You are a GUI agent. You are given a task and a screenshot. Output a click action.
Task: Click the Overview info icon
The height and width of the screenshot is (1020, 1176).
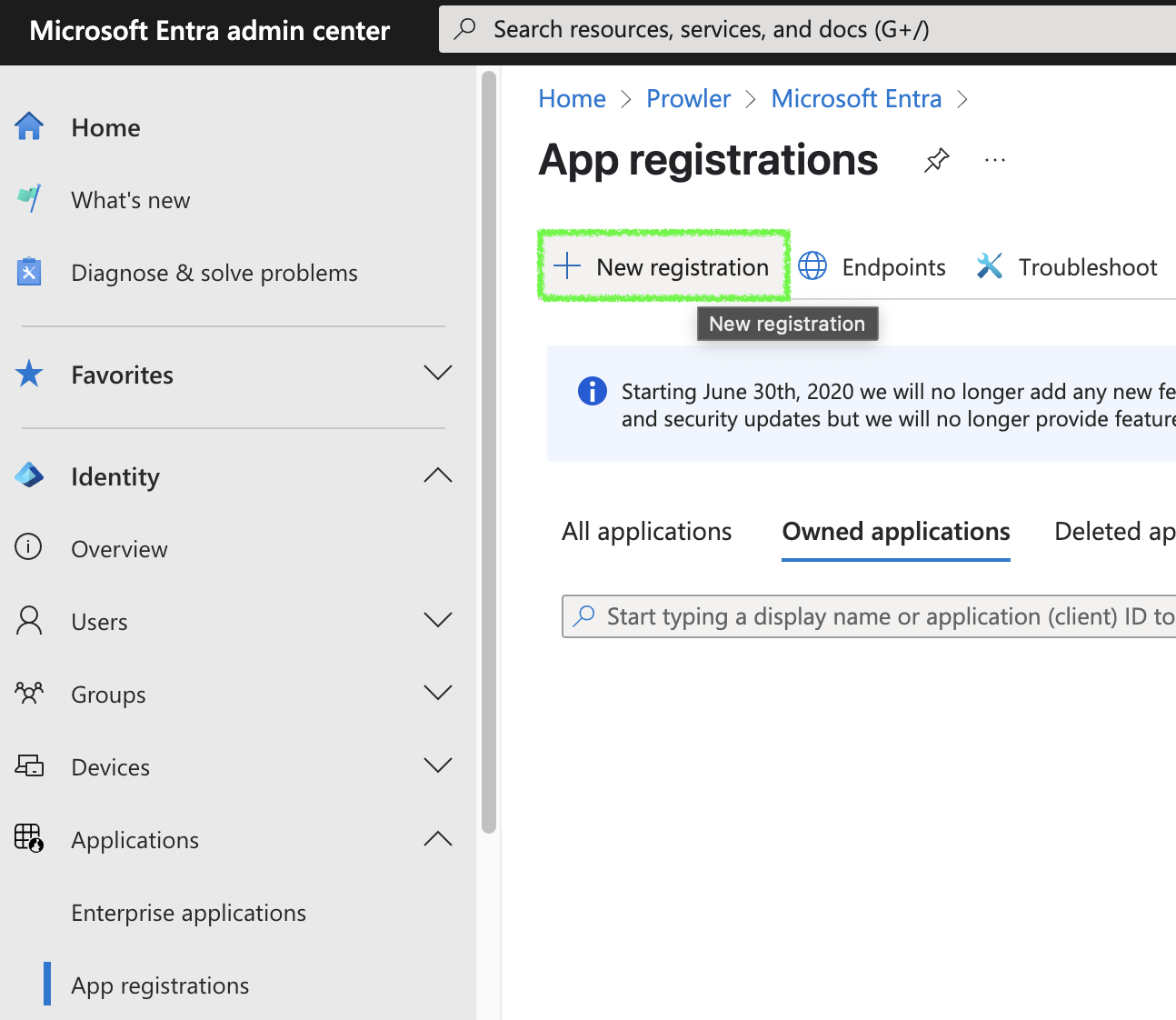pos(28,547)
